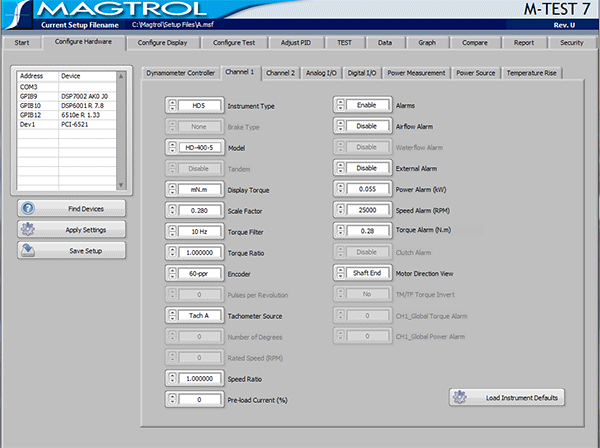The height and width of the screenshot is (448, 600).
Task: Click the disk icon on Save Setup
Action: pyautogui.click(x=28, y=251)
